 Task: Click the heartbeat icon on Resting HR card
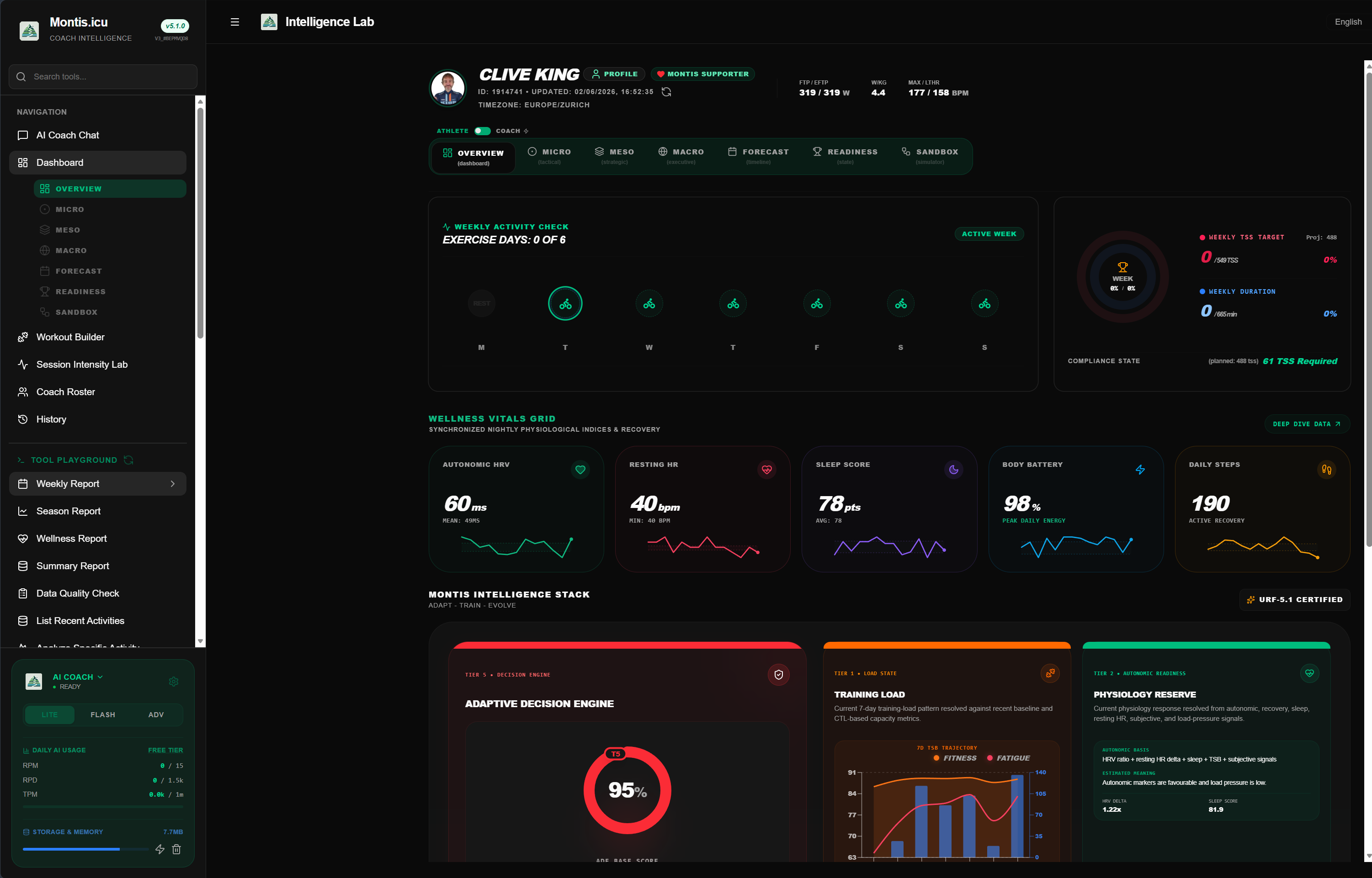click(766, 469)
